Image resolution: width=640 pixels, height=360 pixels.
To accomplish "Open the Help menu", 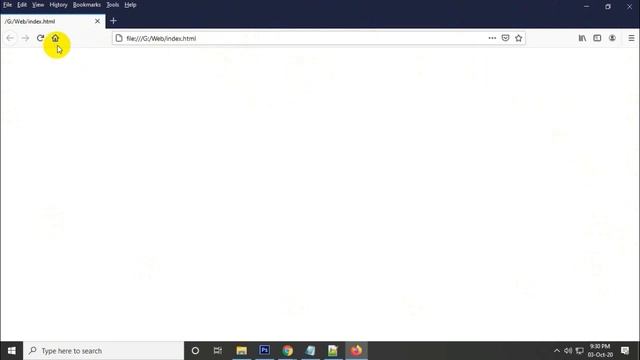I will [130, 5].
